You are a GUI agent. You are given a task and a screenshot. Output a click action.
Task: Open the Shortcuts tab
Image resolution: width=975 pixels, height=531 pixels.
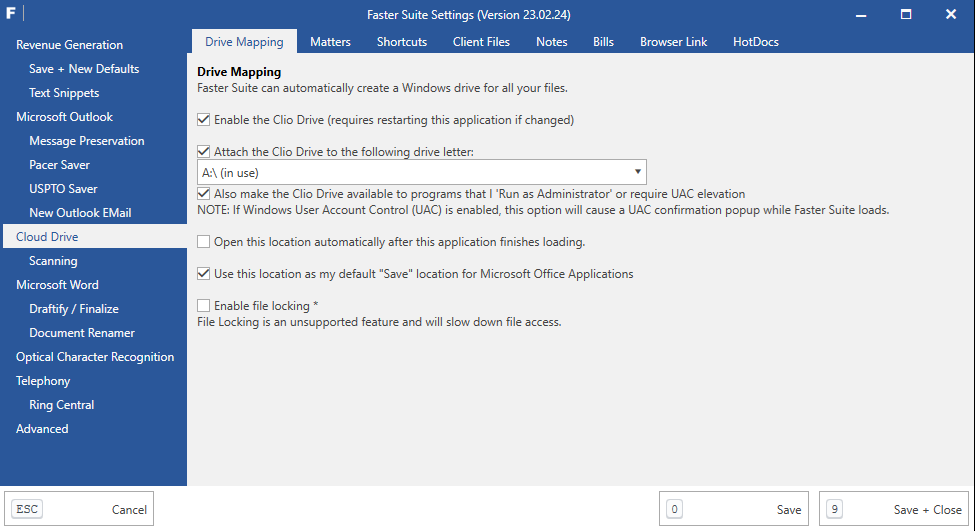[402, 42]
